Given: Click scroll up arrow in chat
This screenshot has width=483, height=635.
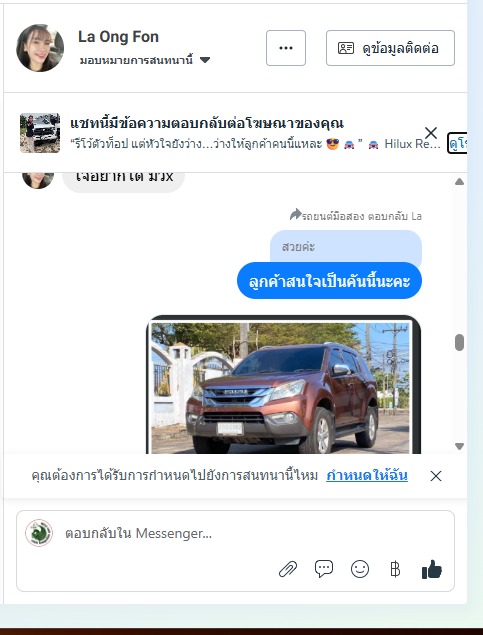Looking at the screenshot, I should (459, 181).
